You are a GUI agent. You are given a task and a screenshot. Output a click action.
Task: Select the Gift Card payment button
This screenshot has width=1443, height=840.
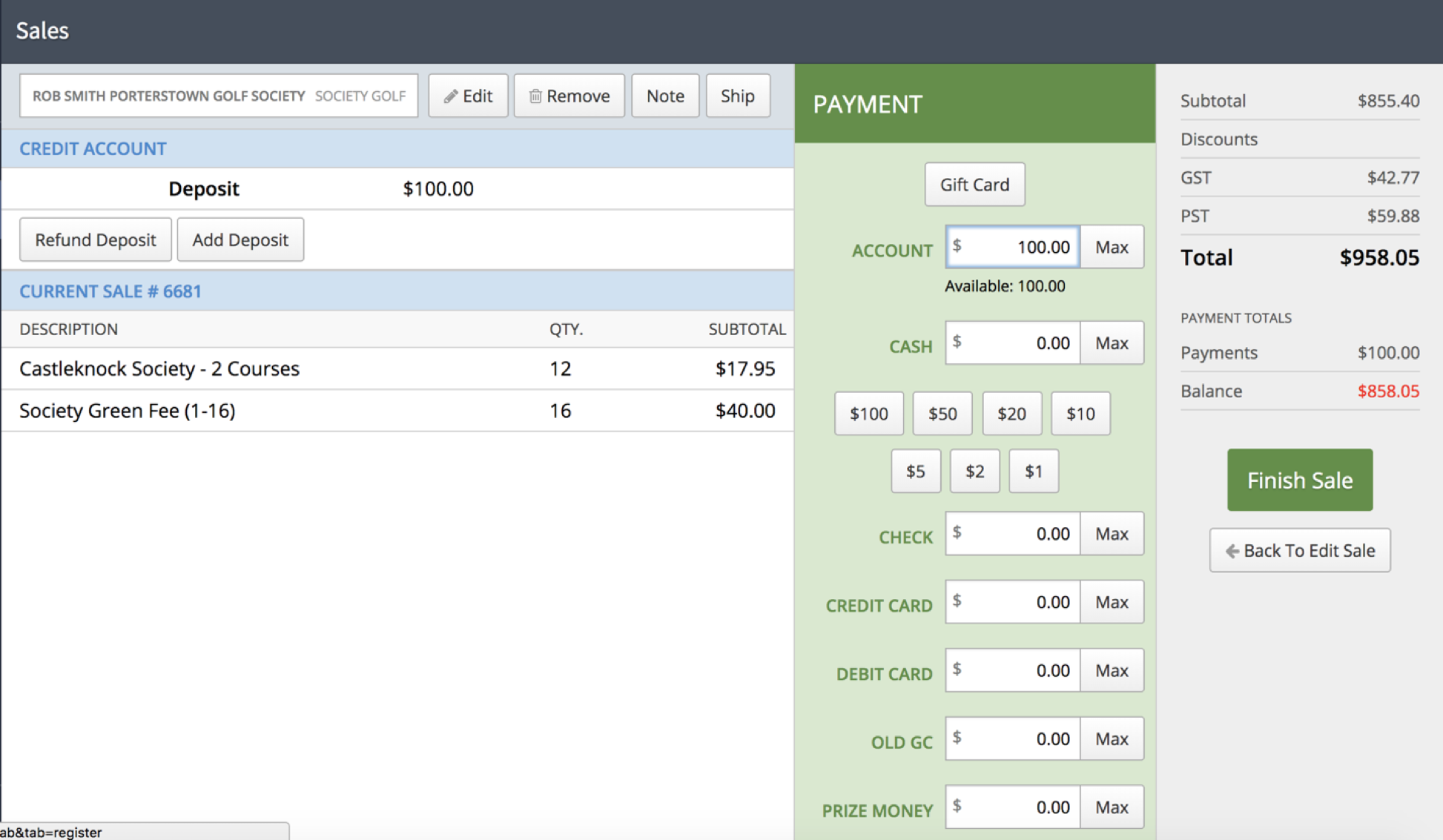974,185
